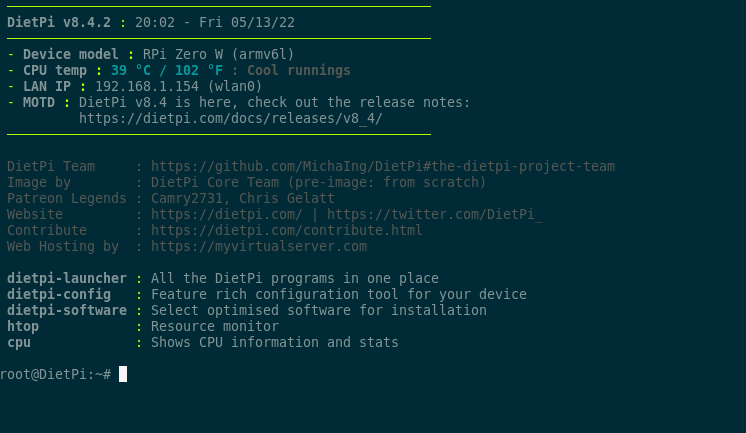Click the Cool runnings status text
746x433 pixels.
[x=299, y=70]
